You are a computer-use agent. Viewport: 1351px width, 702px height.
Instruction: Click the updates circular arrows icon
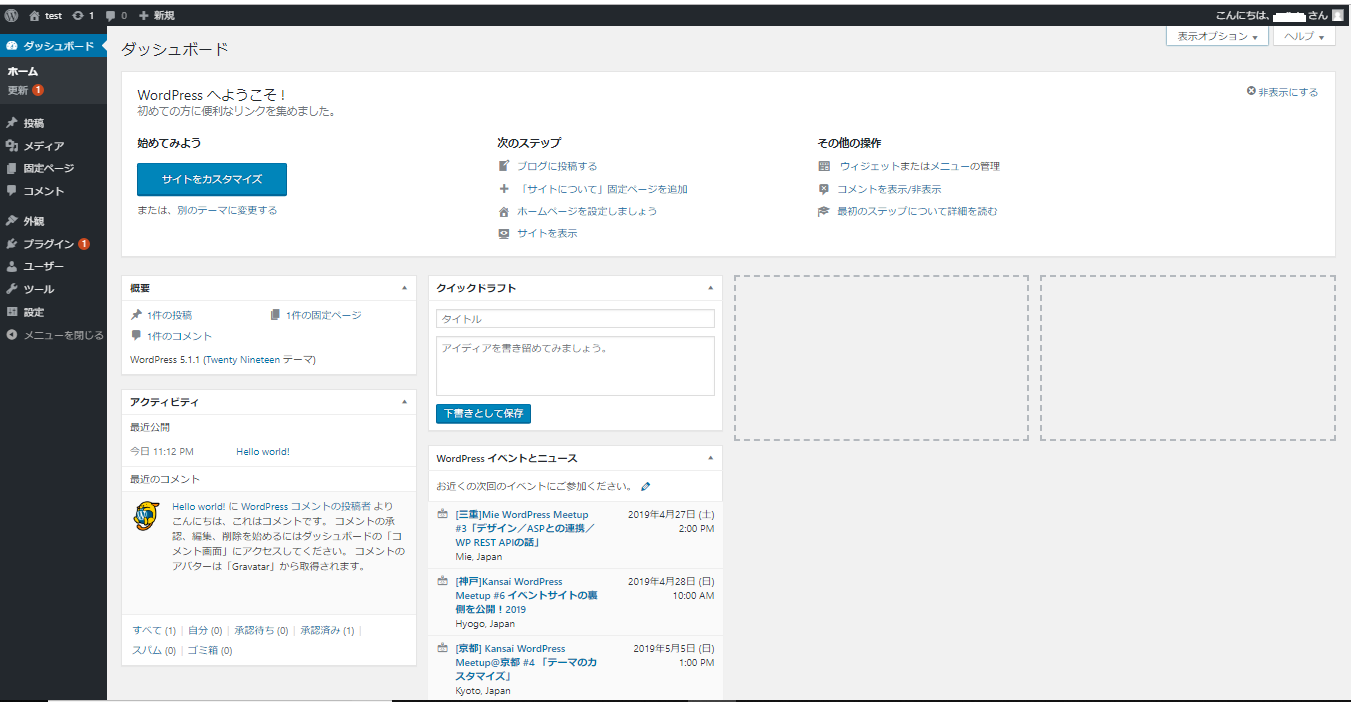click(78, 15)
